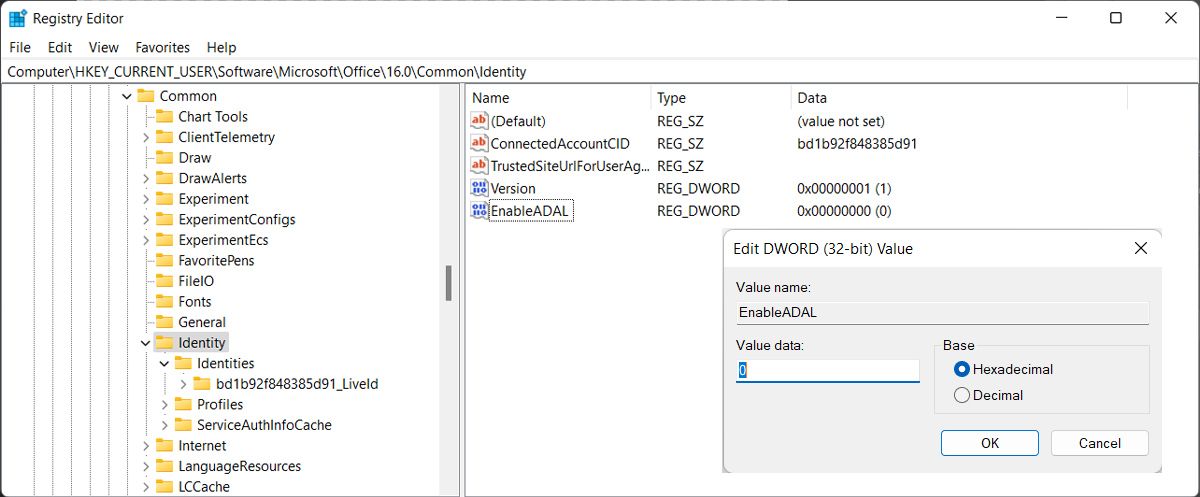Collapse the Common key
1200x497 pixels.
point(127,96)
